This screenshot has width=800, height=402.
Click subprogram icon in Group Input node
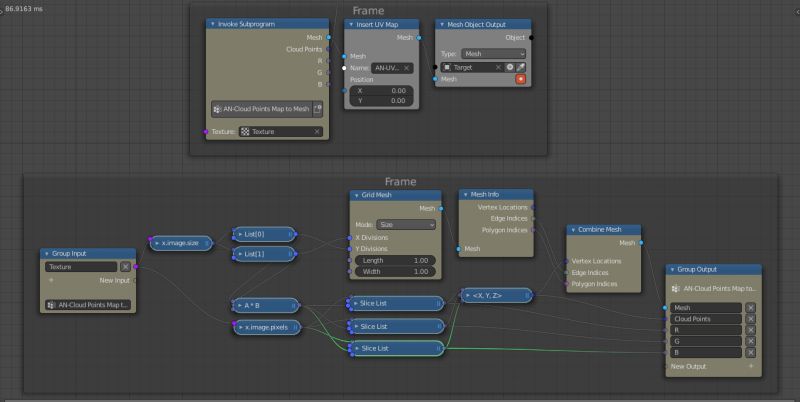[x=51, y=305]
